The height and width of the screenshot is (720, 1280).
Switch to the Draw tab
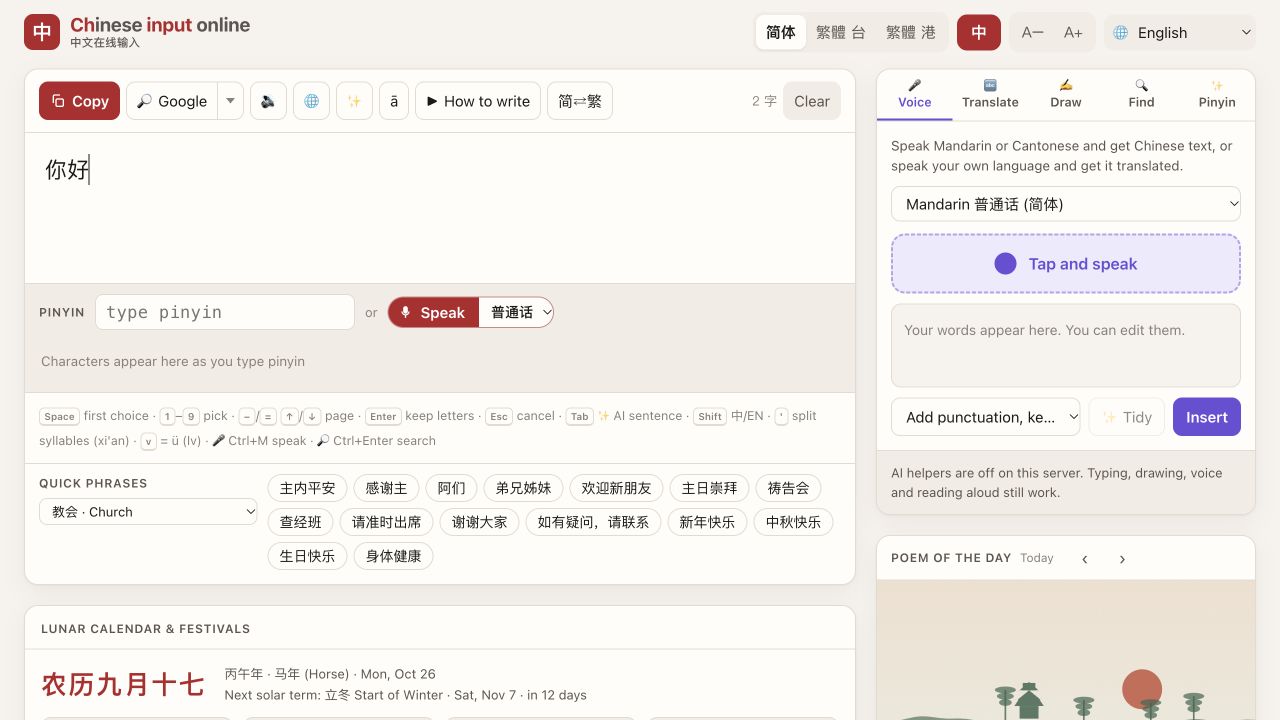coord(1066,94)
